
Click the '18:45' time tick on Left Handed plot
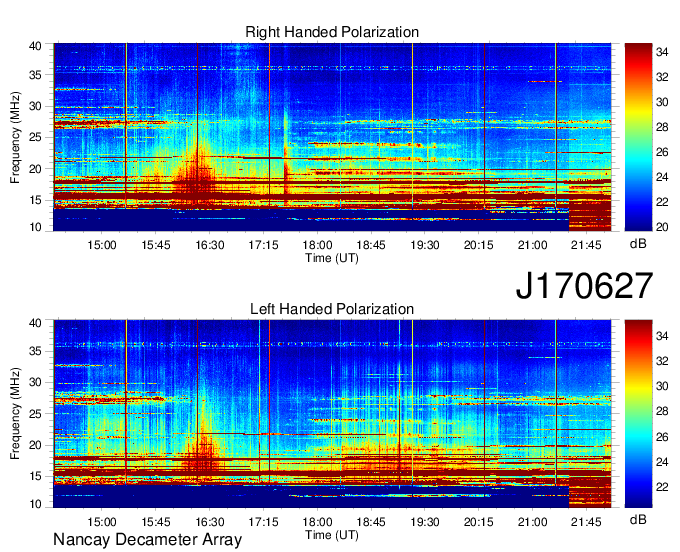pos(371,522)
